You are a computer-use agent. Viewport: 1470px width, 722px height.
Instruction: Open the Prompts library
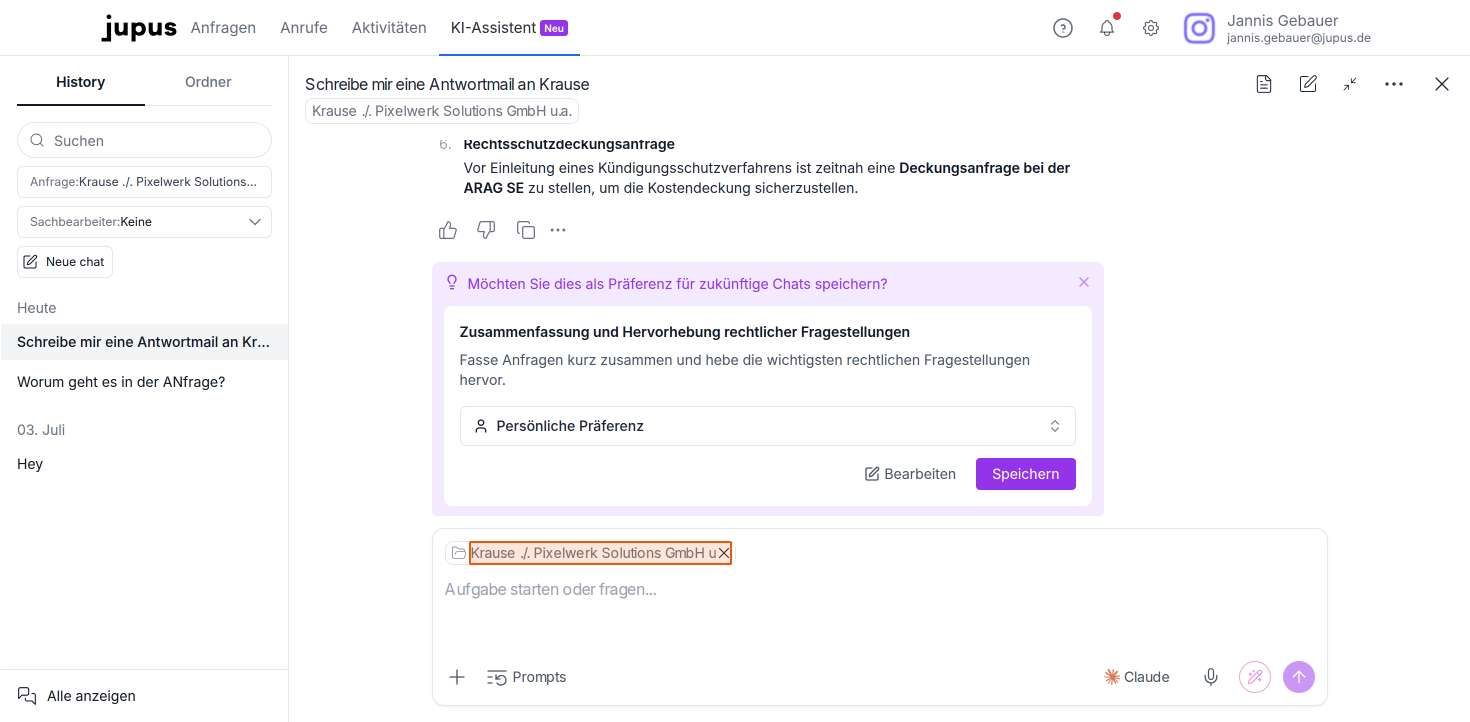pyautogui.click(x=526, y=677)
